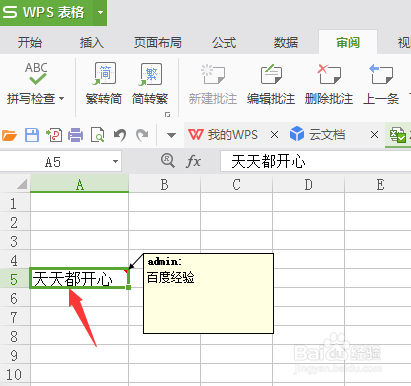Select column E header
This screenshot has height=386, width=411.
[x=378, y=184]
